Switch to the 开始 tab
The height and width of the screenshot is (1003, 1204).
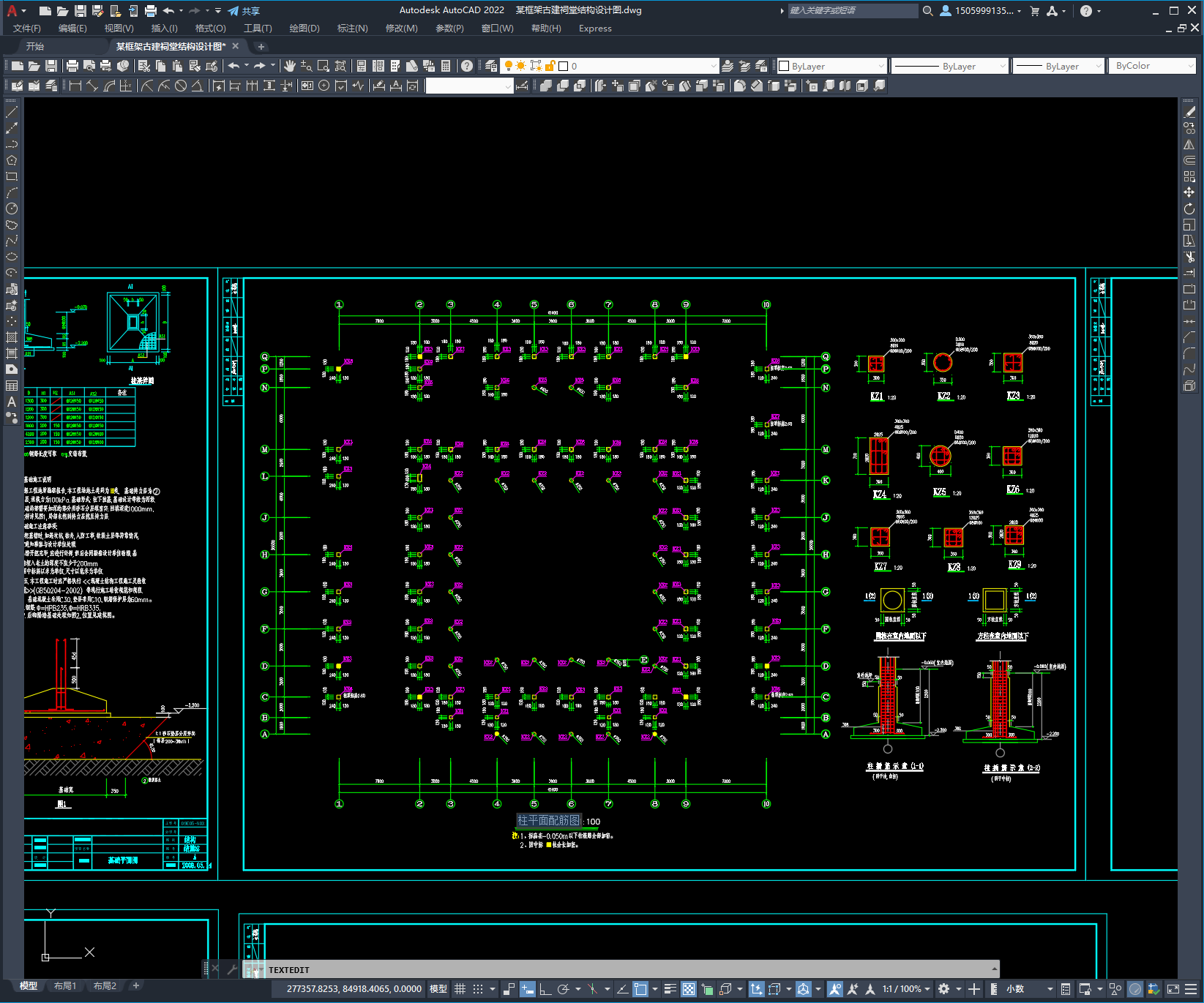(x=35, y=46)
